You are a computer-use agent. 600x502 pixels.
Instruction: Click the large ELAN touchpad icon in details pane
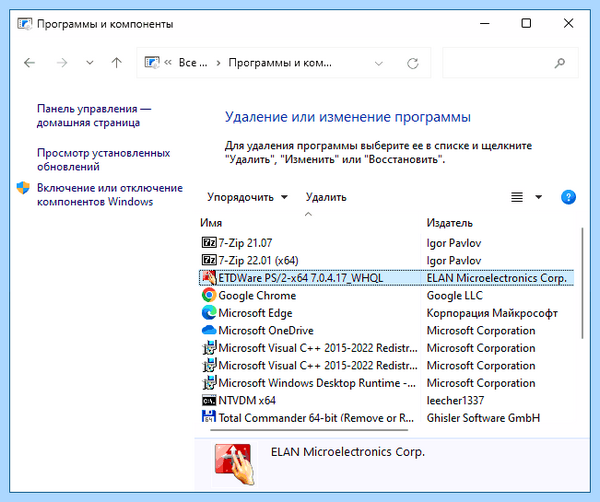click(234, 464)
